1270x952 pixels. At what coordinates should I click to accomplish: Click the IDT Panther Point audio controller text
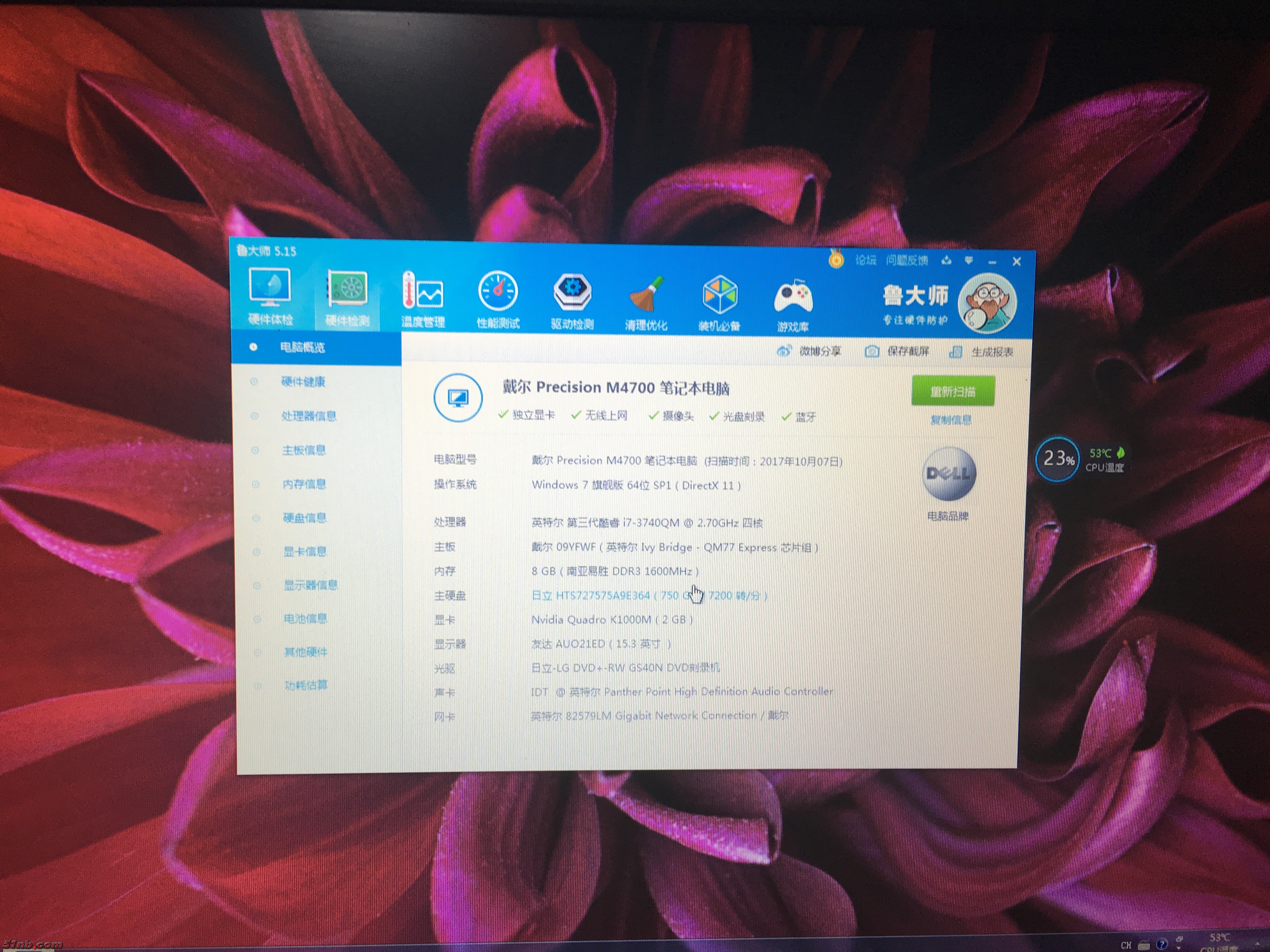pyautogui.click(x=682, y=692)
